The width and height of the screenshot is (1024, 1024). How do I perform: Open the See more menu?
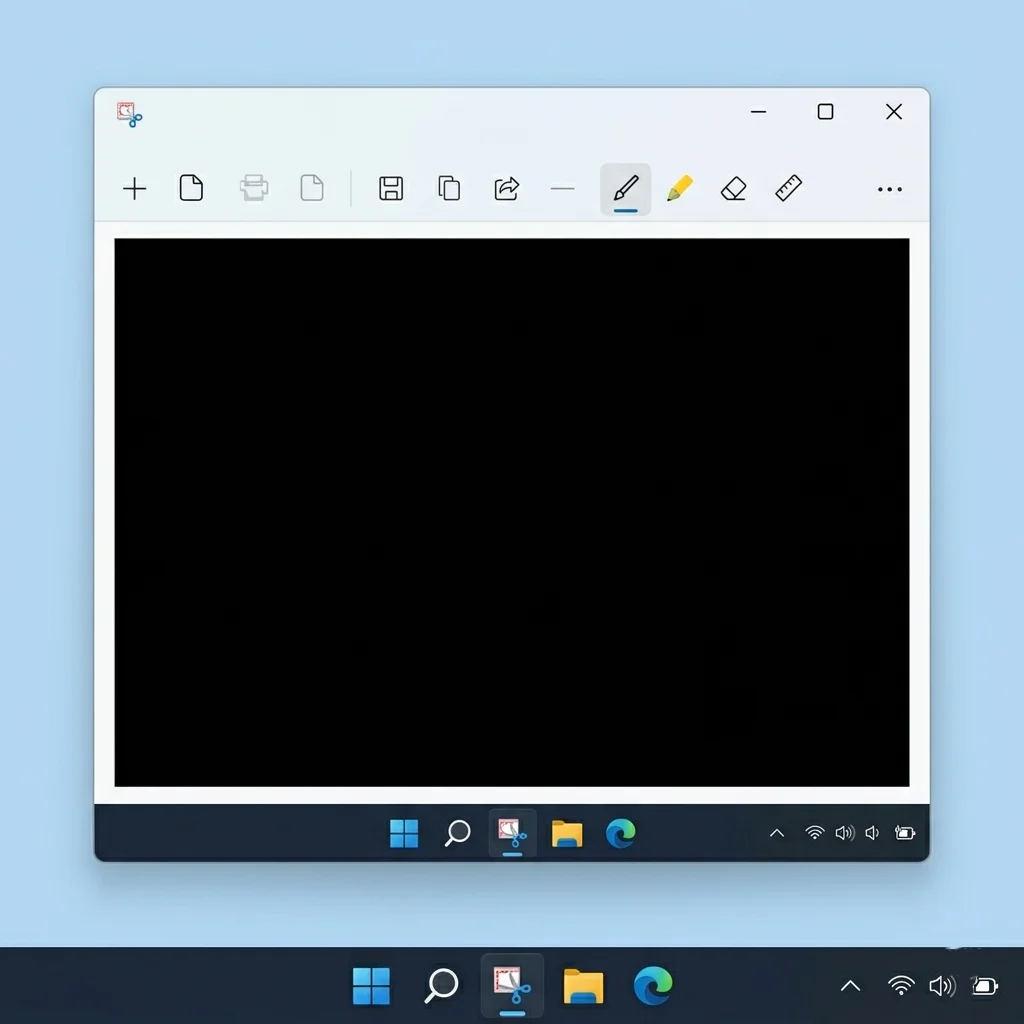(889, 189)
